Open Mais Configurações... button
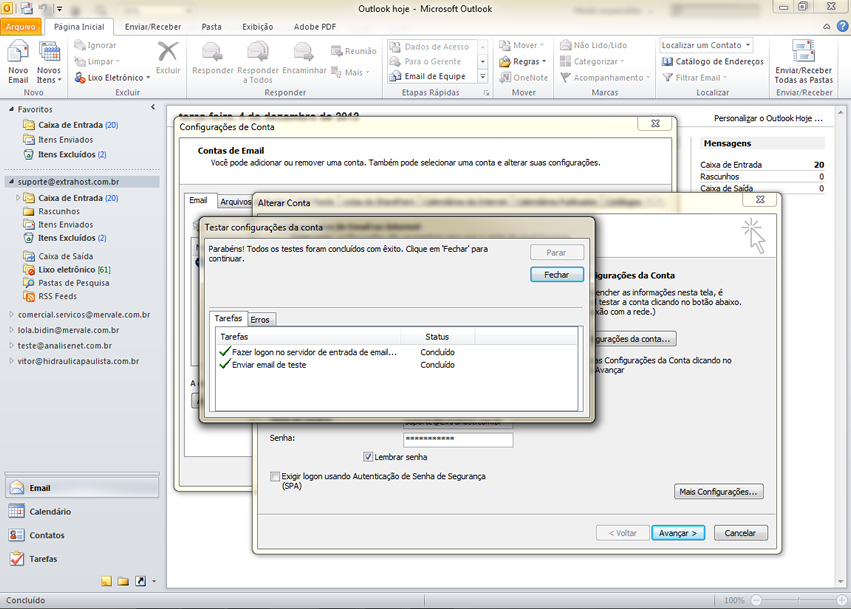The width and height of the screenshot is (851, 609). (x=719, y=492)
